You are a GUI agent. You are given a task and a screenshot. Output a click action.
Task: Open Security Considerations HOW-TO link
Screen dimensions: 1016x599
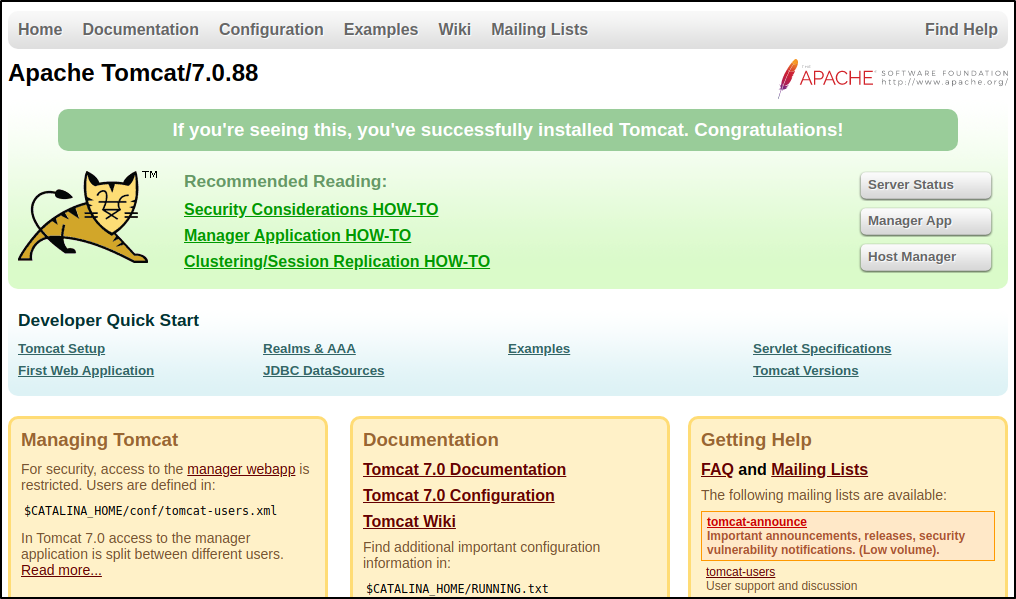click(311, 210)
